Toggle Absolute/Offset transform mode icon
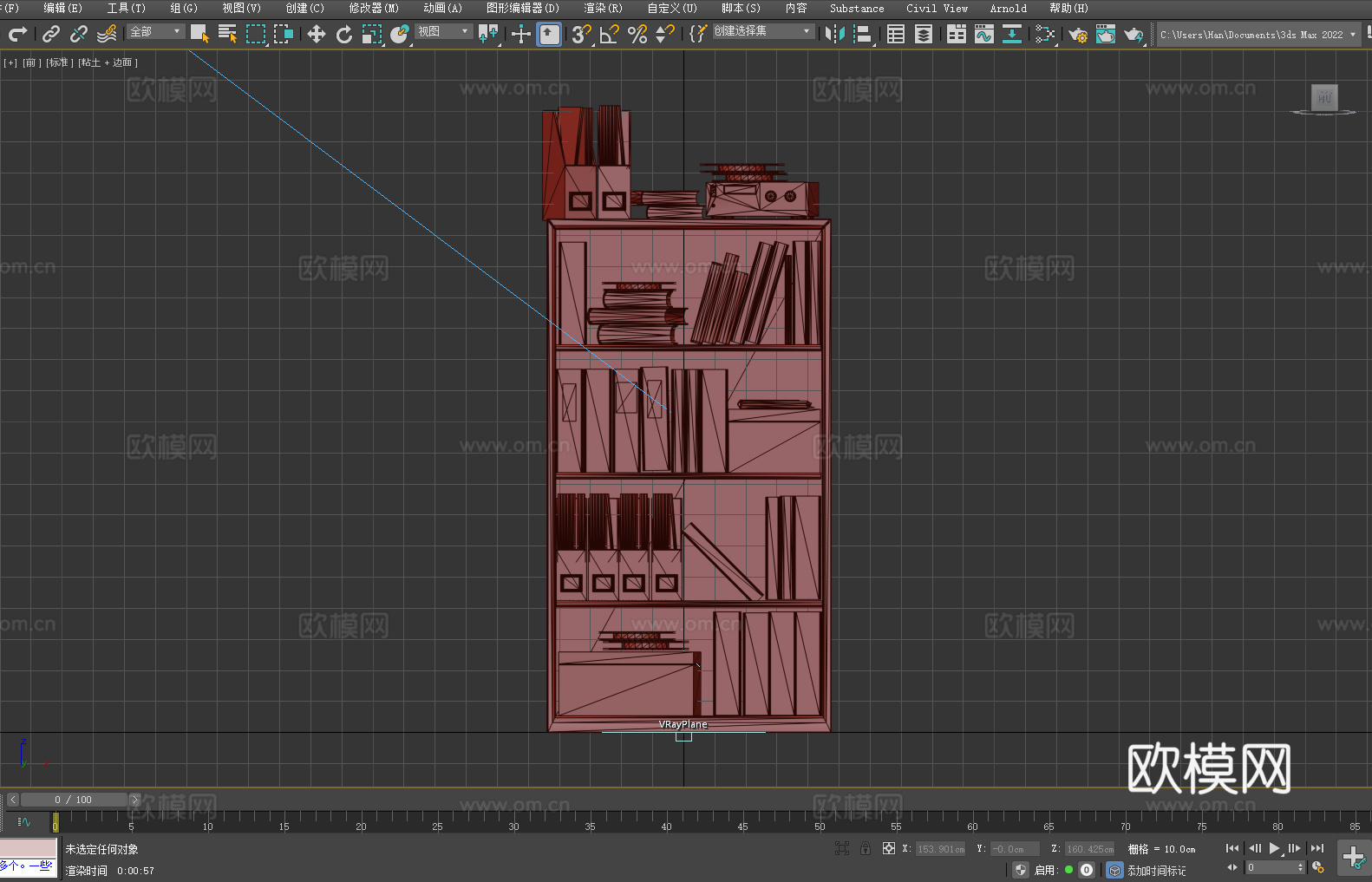The width and height of the screenshot is (1372, 882). (x=889, y=848)
